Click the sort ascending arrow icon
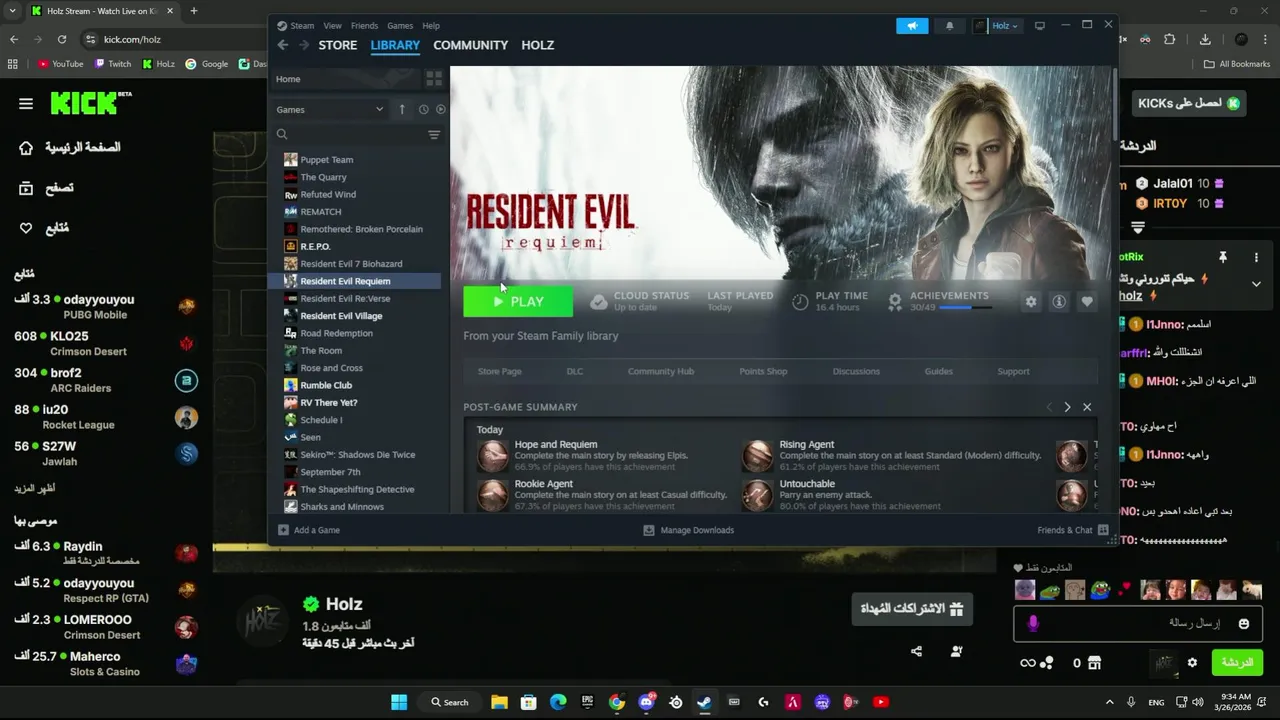1280x720 pixels. click(402, 109)
